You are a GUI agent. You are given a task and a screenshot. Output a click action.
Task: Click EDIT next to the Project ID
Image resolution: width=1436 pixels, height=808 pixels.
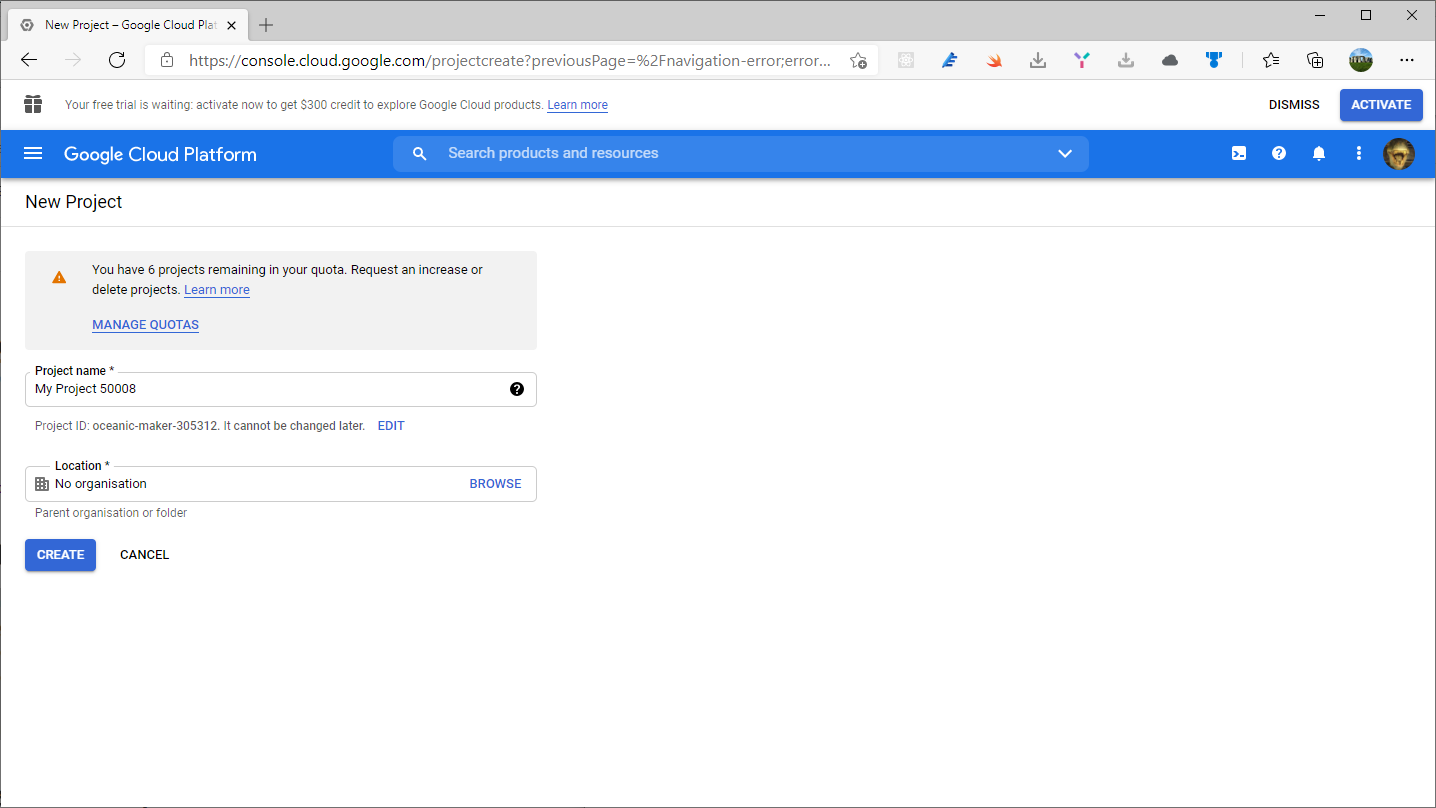390,425
